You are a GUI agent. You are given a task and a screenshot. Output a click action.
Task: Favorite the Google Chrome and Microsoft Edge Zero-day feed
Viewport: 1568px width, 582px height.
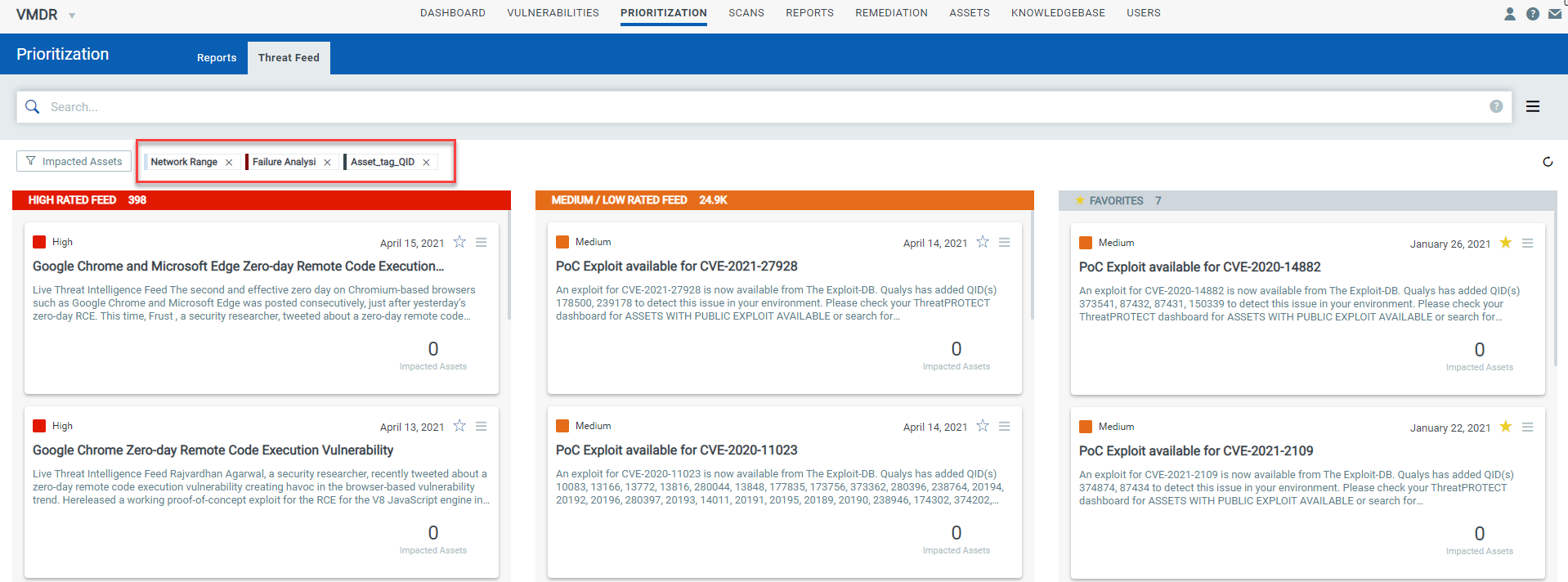(x=459, y=242)
